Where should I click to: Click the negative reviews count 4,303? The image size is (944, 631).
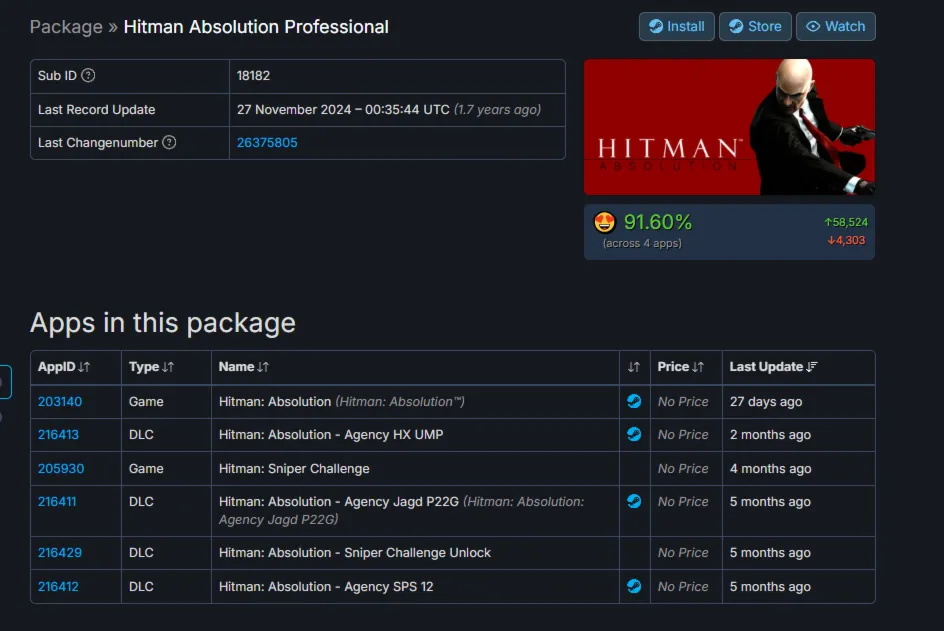pyautogui.click(x=846, y=240)
